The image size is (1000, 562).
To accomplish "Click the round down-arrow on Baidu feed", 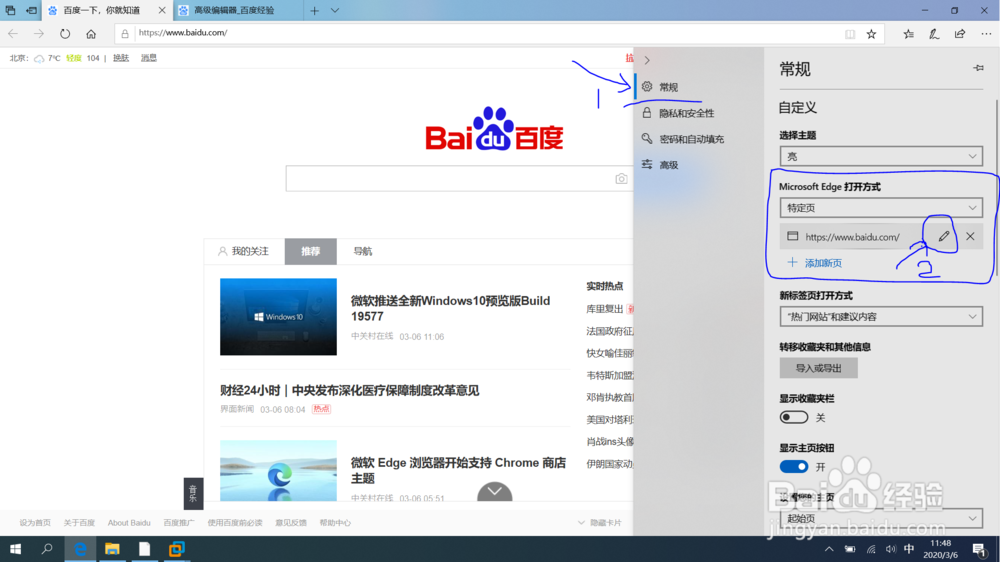I will click(x=494, y=491).
